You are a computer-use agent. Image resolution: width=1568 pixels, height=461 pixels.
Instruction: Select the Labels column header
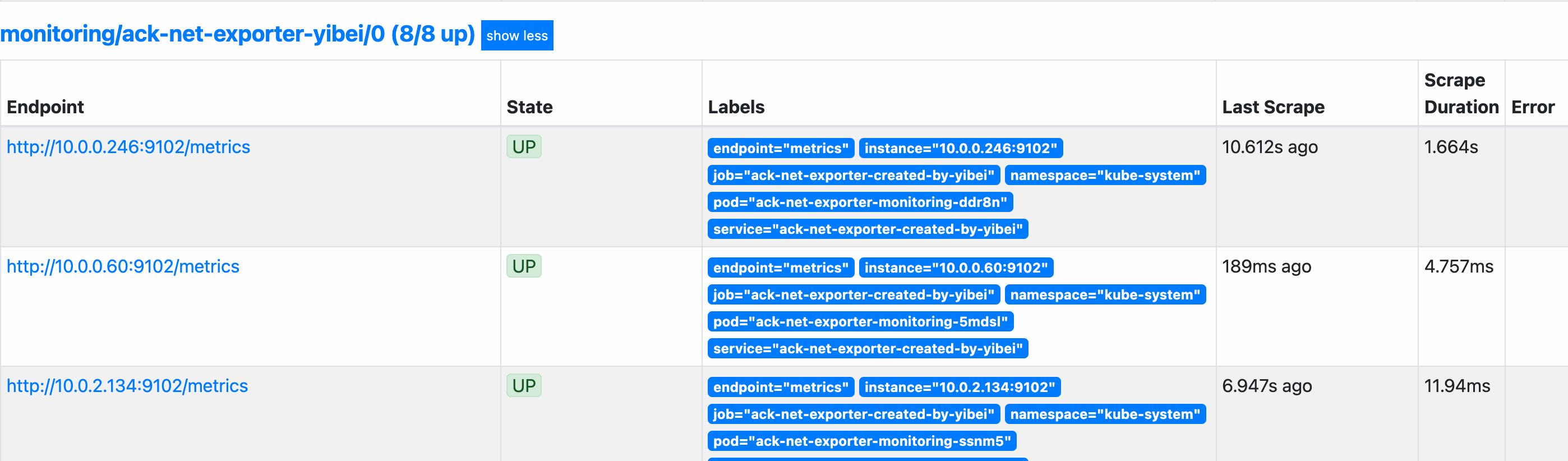736,107
